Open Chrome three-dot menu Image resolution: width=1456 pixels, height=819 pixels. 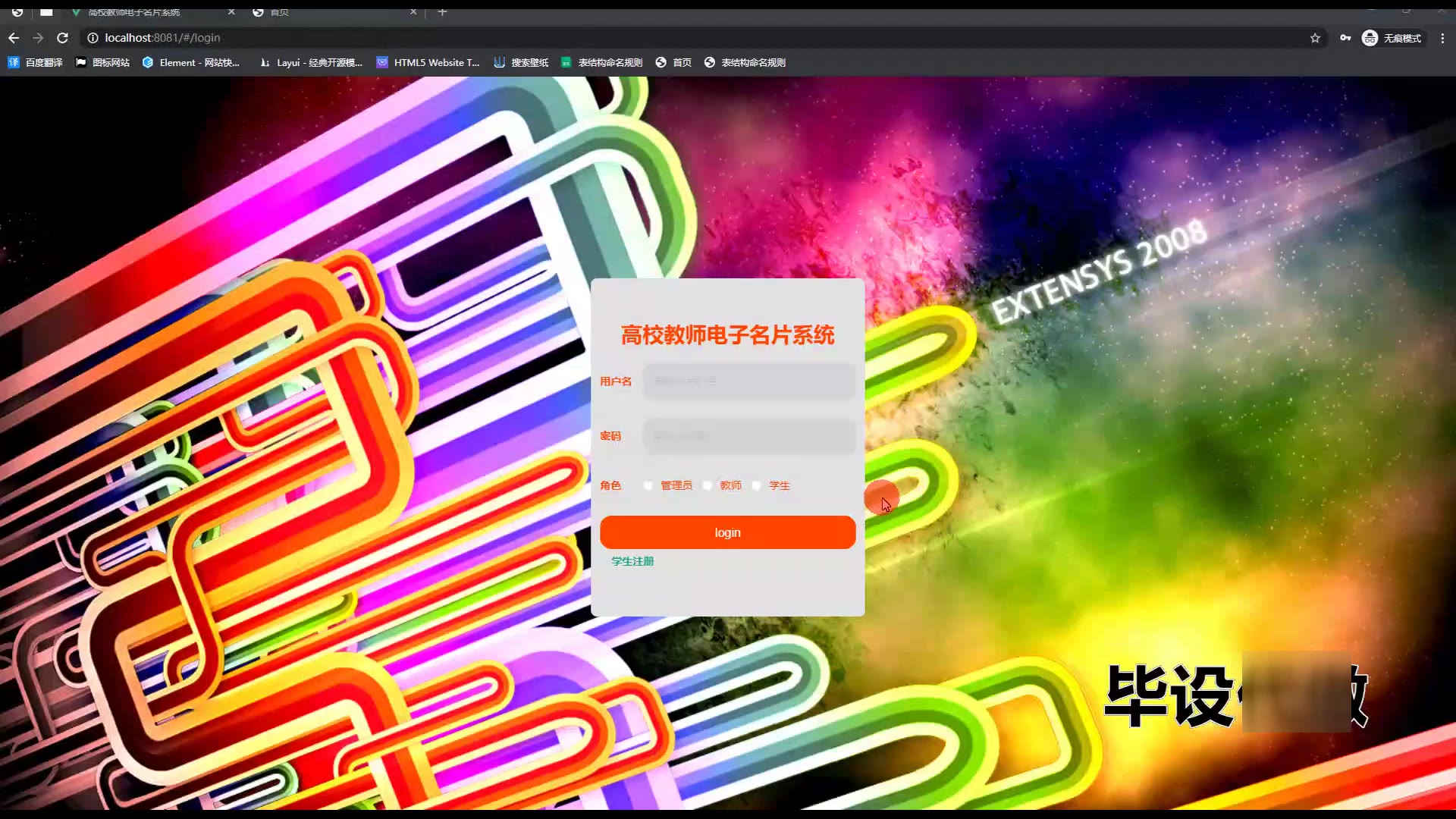click(1442, 38)
